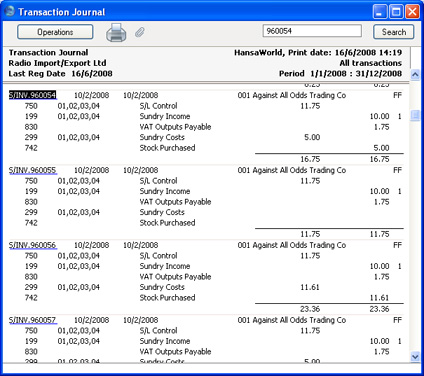424x376 pixels.
Task: Click 'Period 1/1/2008 : 31/12/2008' text
Action: point(340,74)
